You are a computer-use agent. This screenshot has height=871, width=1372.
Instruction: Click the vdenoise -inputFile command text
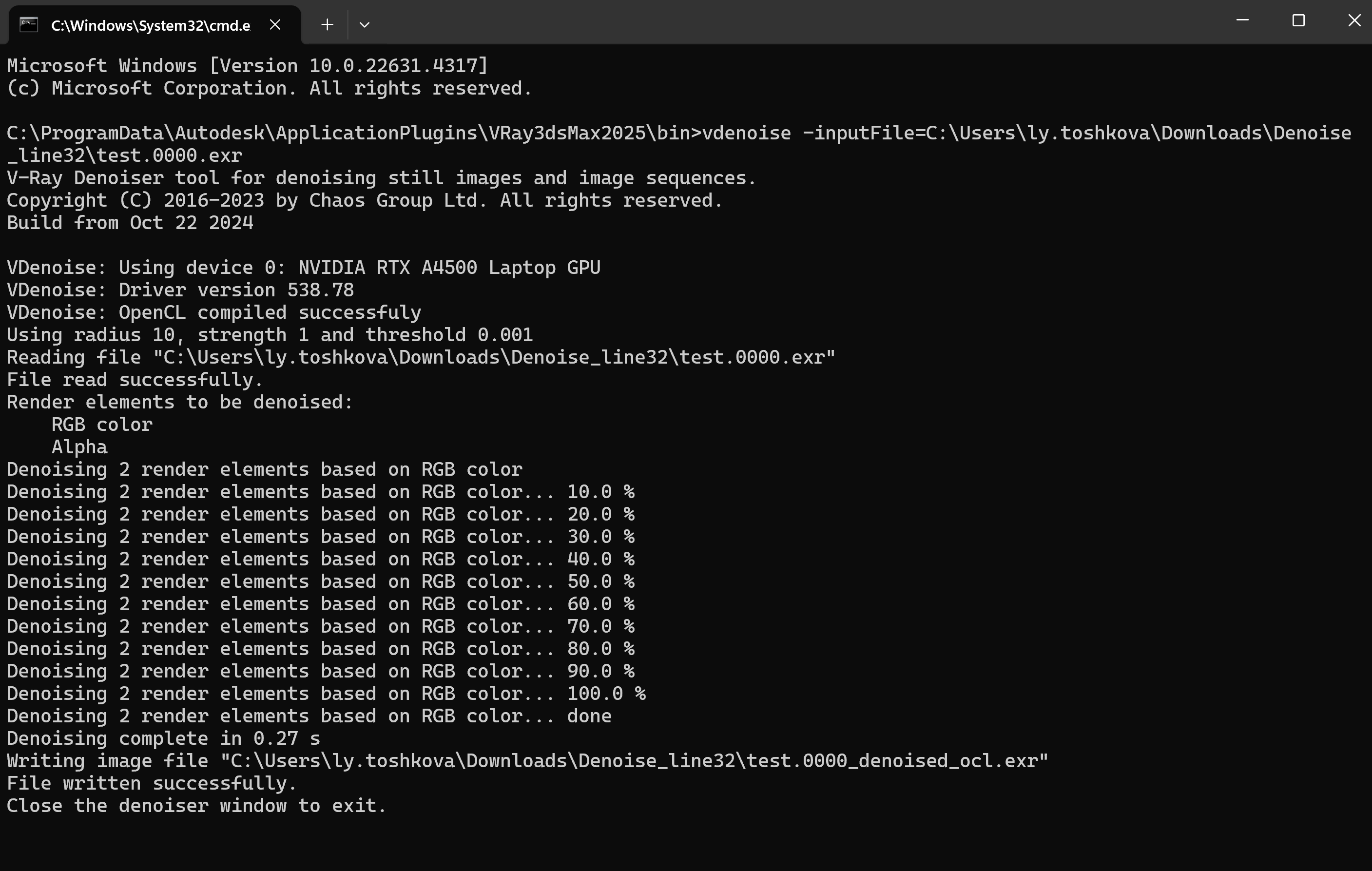[x=678, y=144]
